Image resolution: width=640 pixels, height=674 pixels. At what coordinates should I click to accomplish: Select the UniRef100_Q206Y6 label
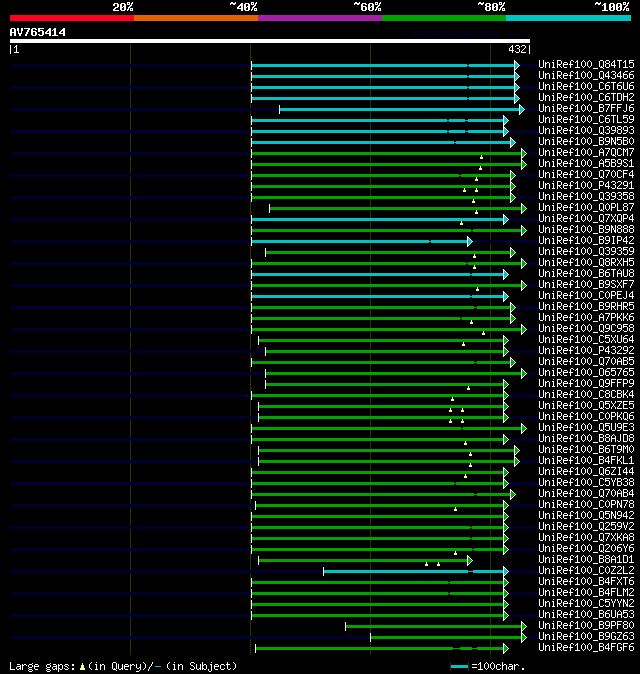point(586,549)
